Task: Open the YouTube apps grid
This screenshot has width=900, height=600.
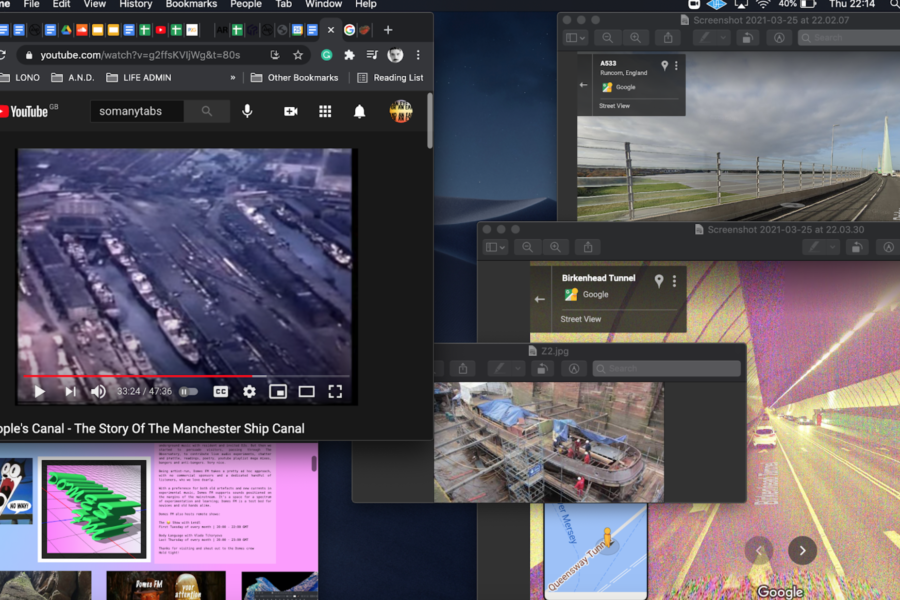Action: point(325,111)
